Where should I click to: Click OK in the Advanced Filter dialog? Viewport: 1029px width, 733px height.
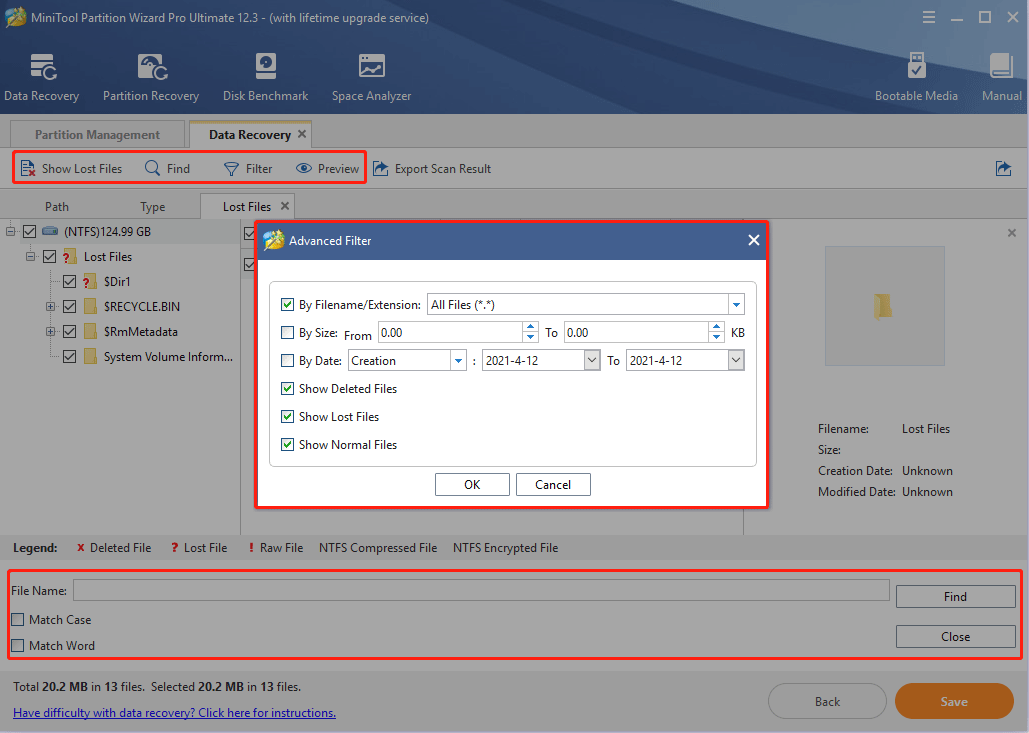[x=472, y=484]
